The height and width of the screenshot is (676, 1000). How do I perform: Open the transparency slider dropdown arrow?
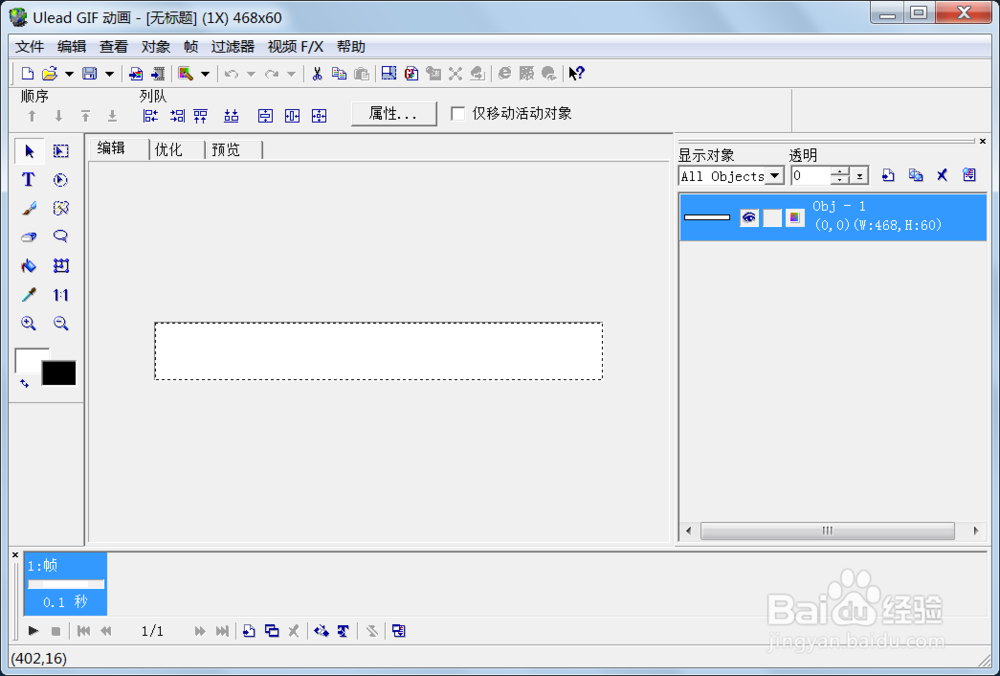click(x=860, y=176)
